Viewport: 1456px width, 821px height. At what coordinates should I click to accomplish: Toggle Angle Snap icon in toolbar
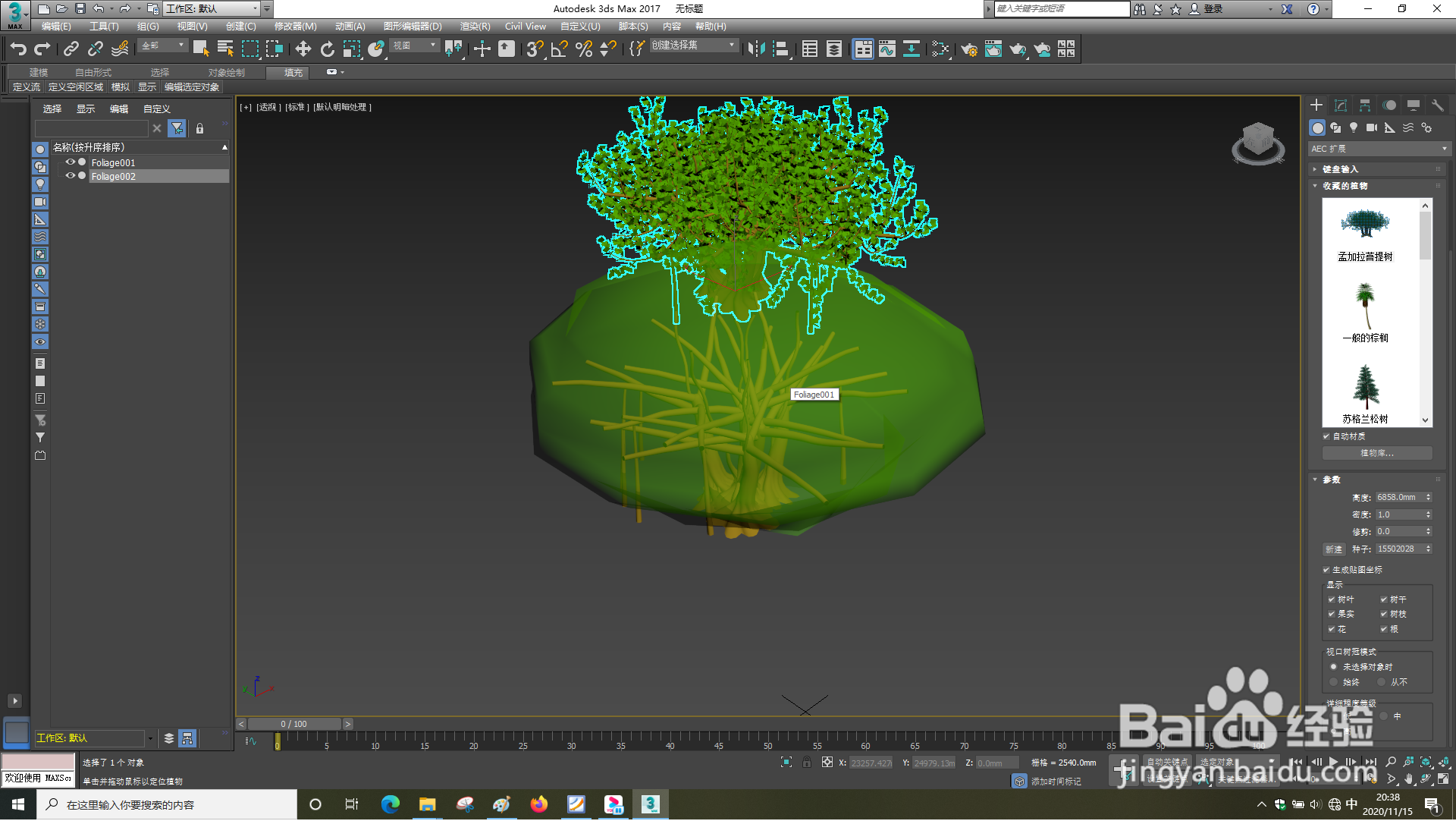click(x=559, y=49)
